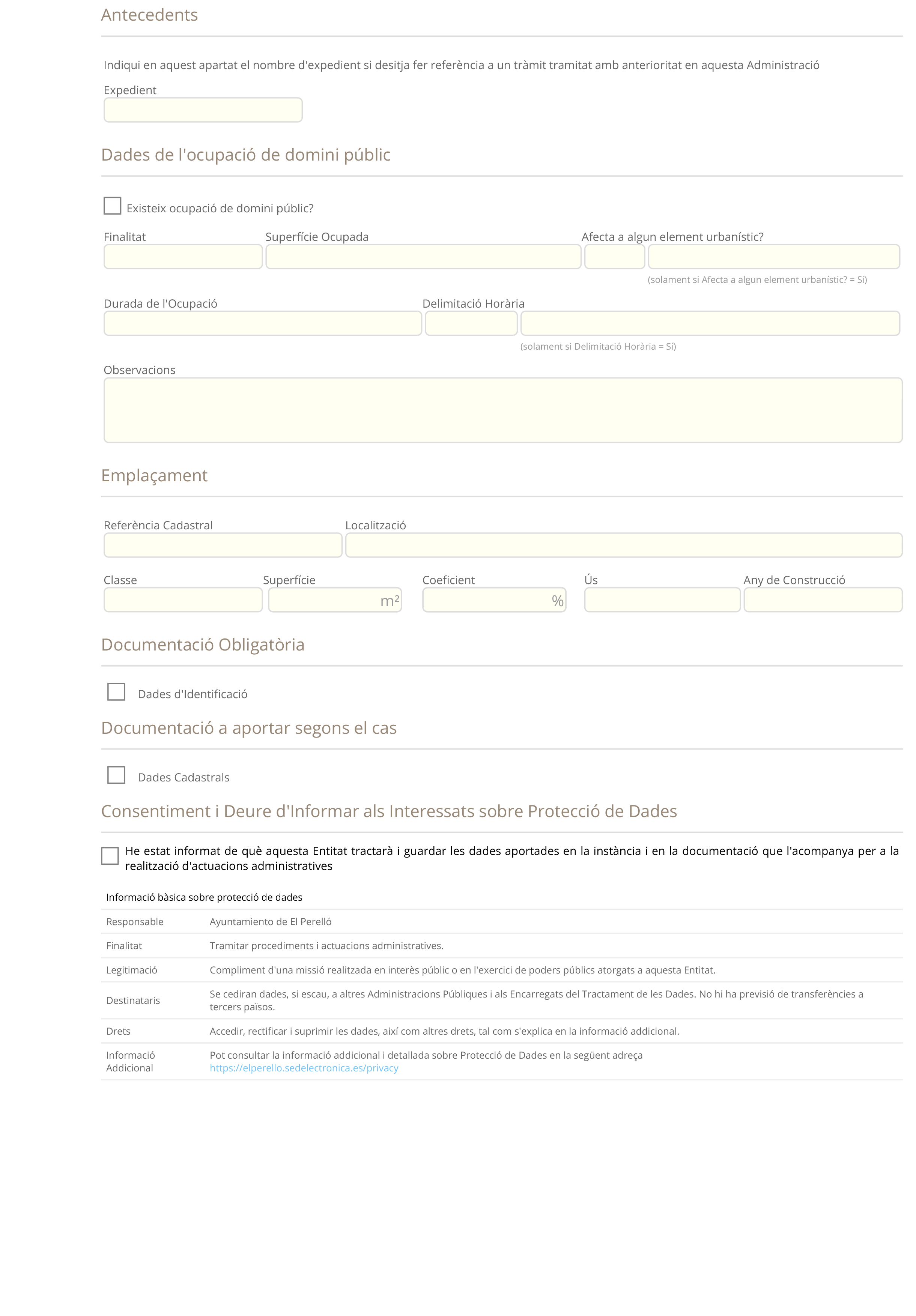
Task: Select the Finalitat field under domini públic
Action: coord(183,257)
